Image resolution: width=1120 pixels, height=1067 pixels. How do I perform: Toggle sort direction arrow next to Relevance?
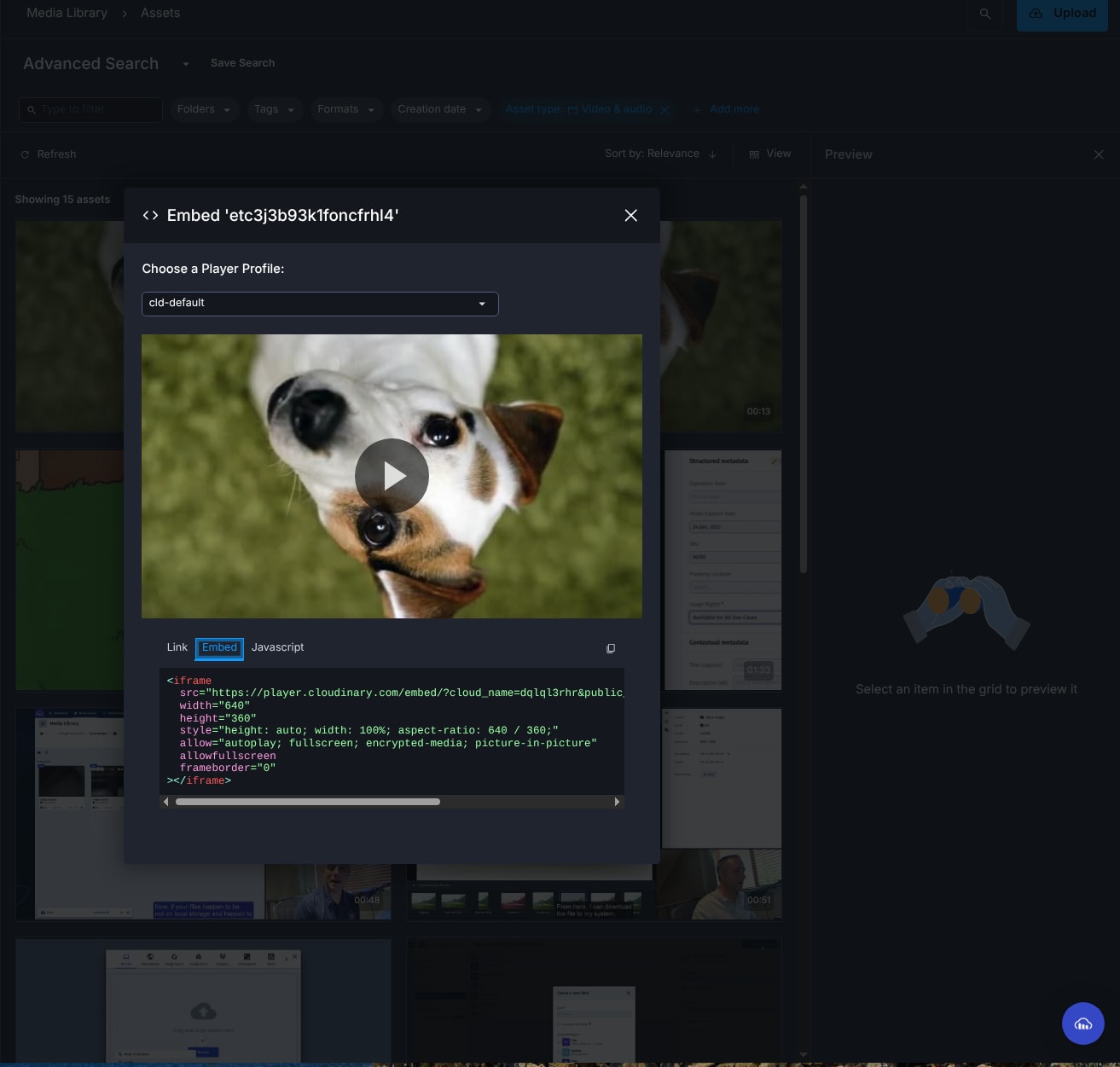tap(712, 154)
